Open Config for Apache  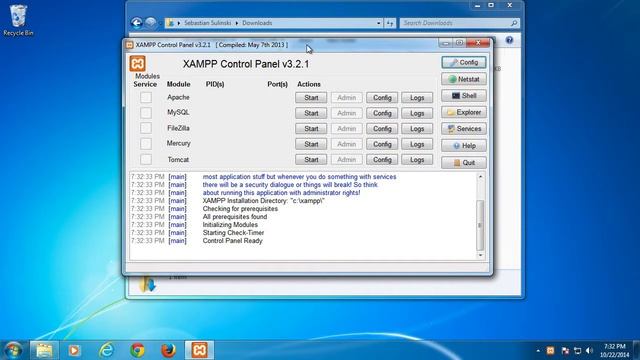382,98
